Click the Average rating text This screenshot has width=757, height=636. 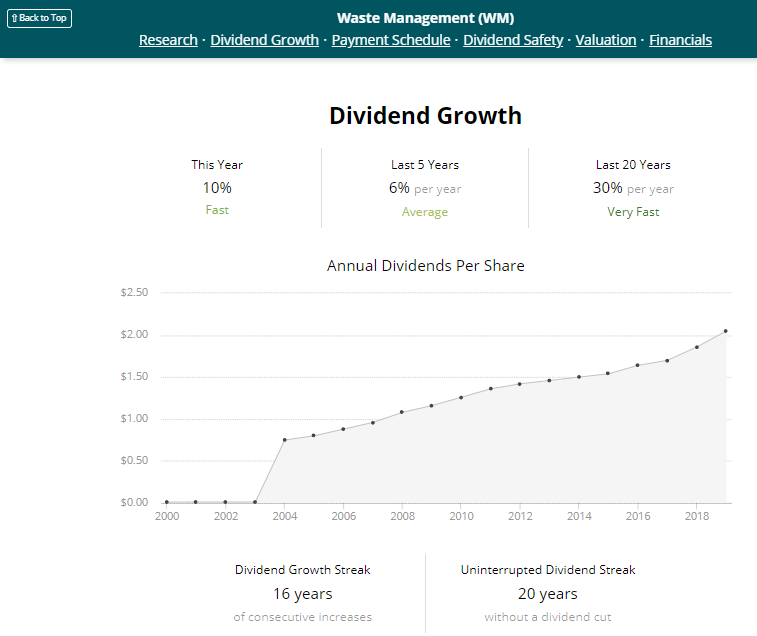425,212
